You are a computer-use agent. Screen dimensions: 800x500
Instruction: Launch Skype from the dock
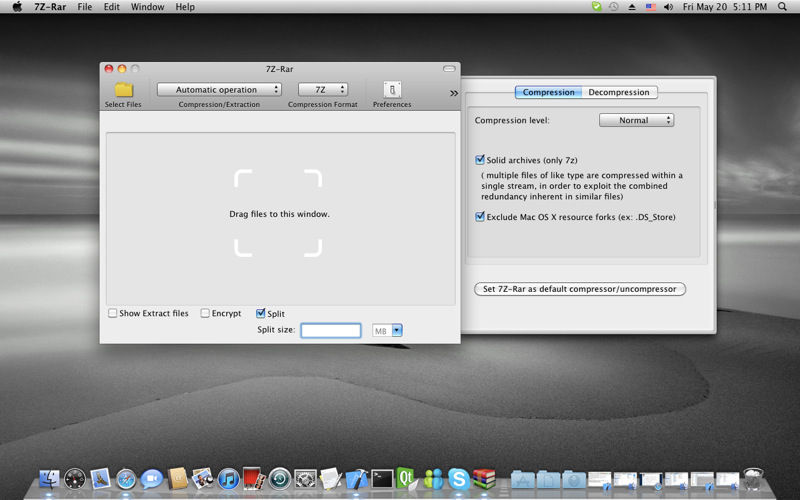pyautogui.click(x=459, y=480)
